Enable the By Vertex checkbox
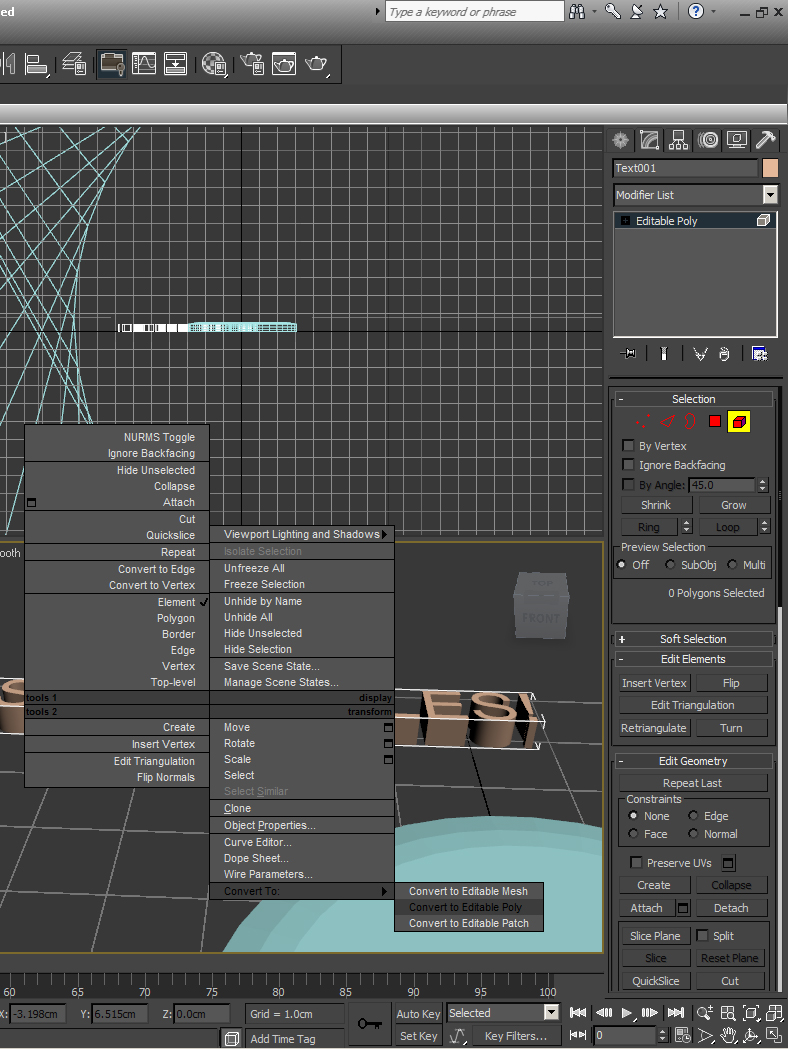 [x=628, y=445]
